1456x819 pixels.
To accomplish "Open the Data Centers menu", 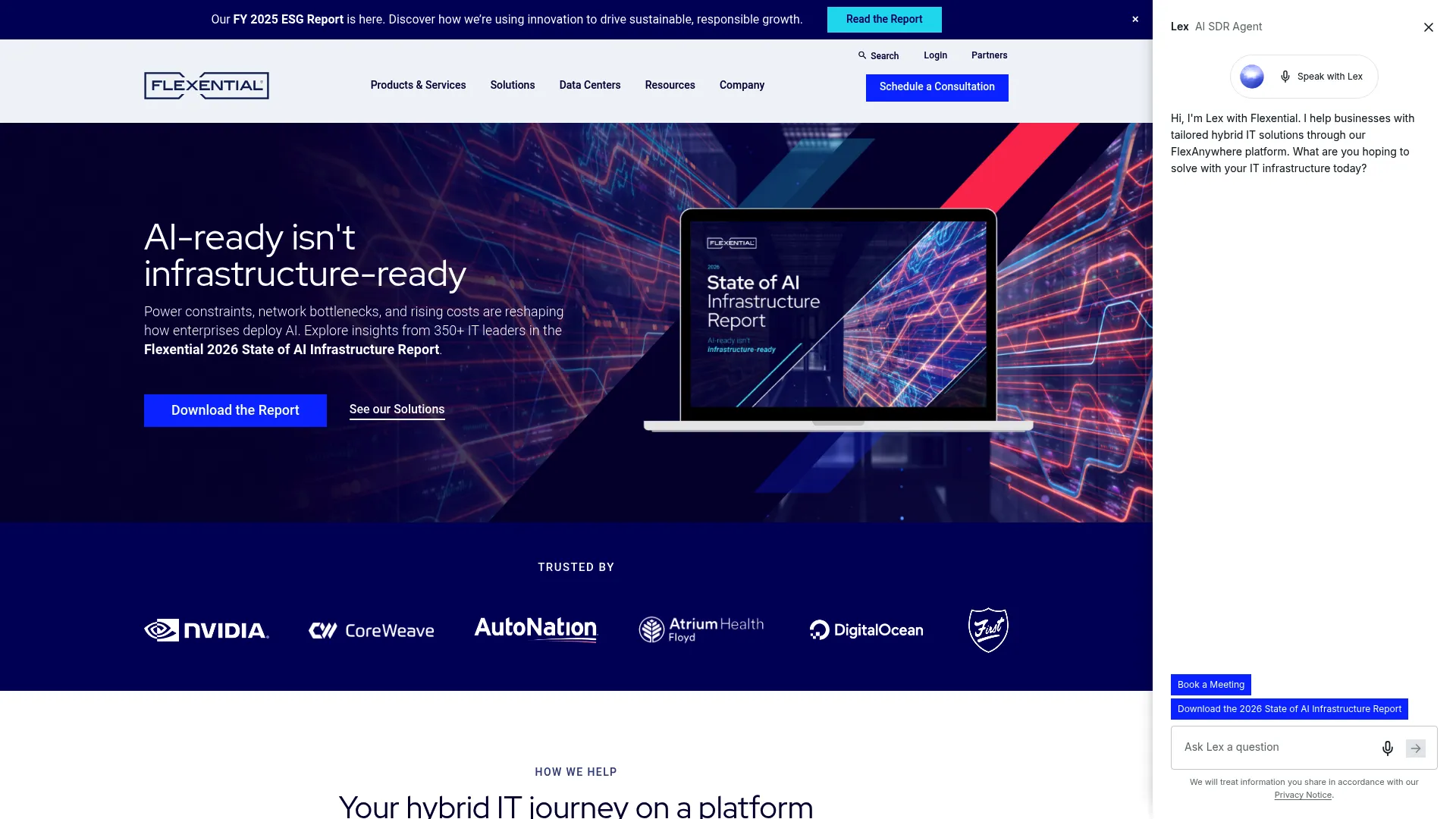I will [x=590, y=85].
